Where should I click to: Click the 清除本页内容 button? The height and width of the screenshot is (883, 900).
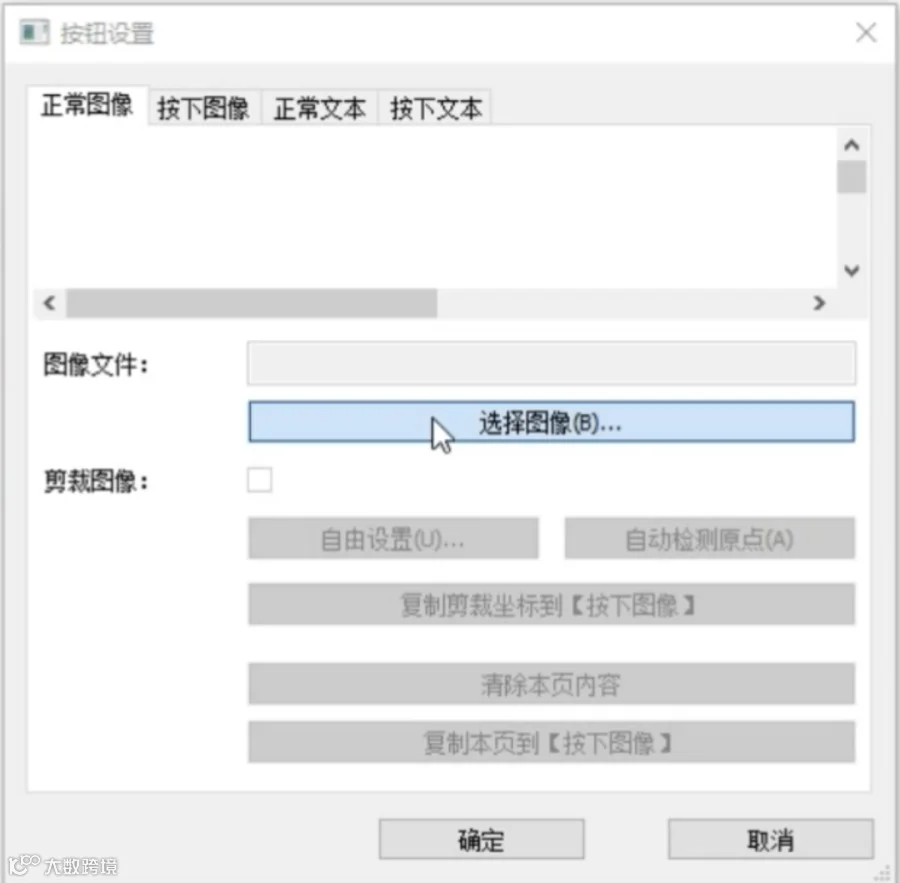click(x=552, y=684)
